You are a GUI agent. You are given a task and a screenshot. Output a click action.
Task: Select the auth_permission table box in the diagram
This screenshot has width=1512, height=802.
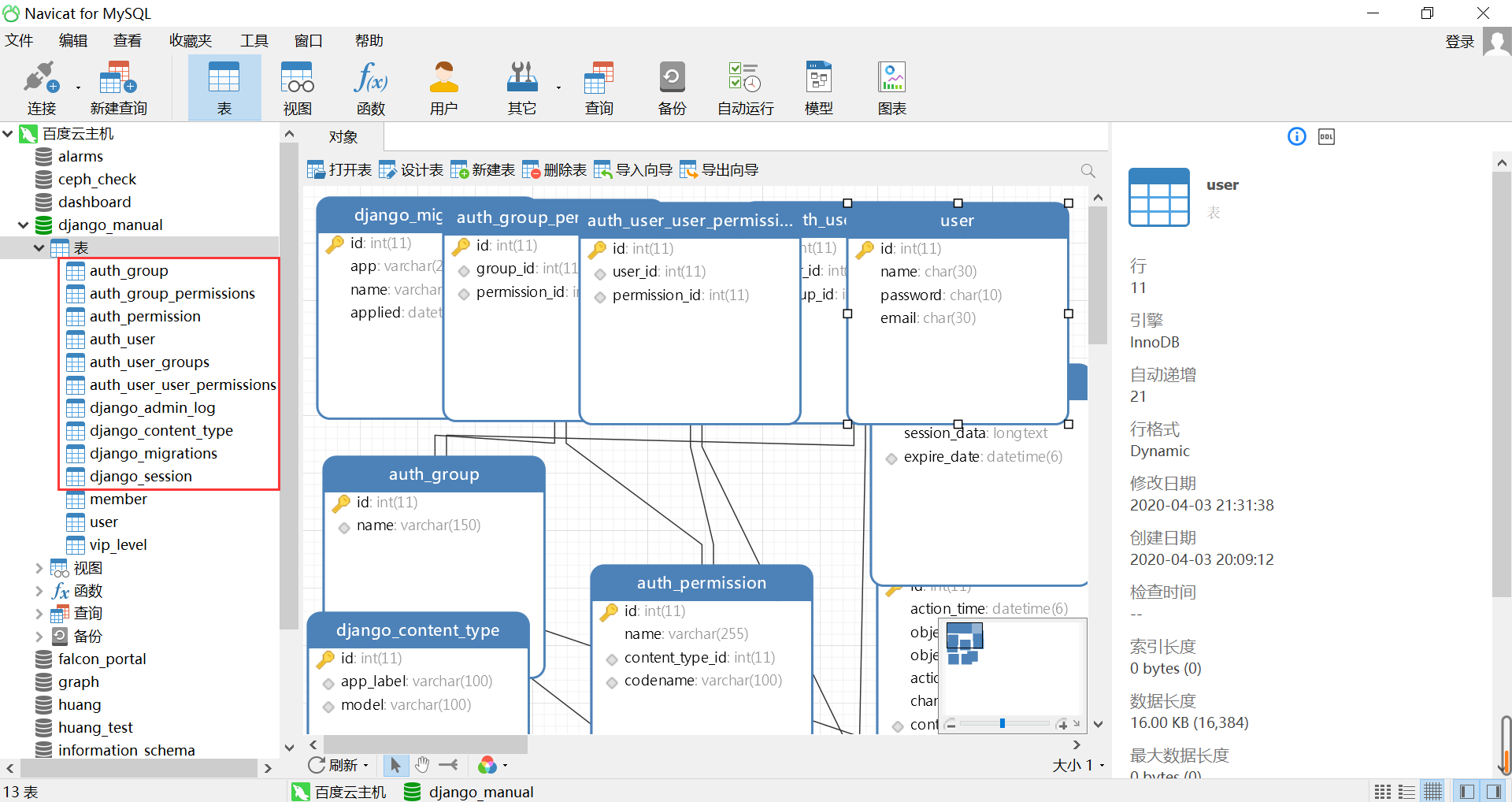pos(702,583)
